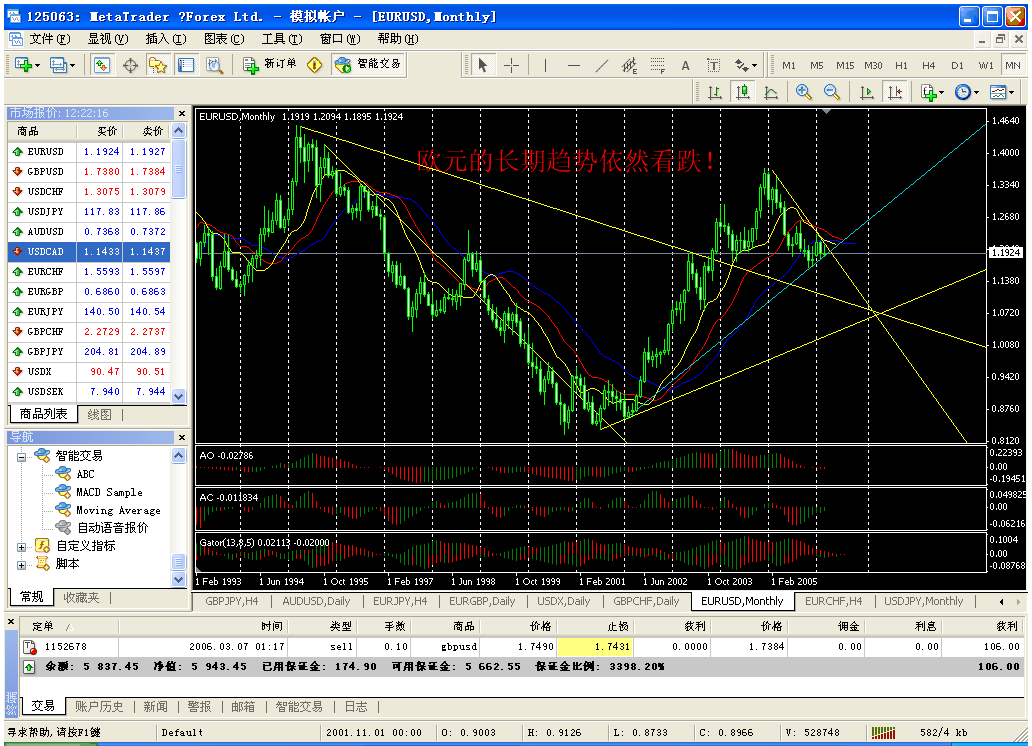Switch to the GBPJPY,H4 chart tab

(232, 601)
